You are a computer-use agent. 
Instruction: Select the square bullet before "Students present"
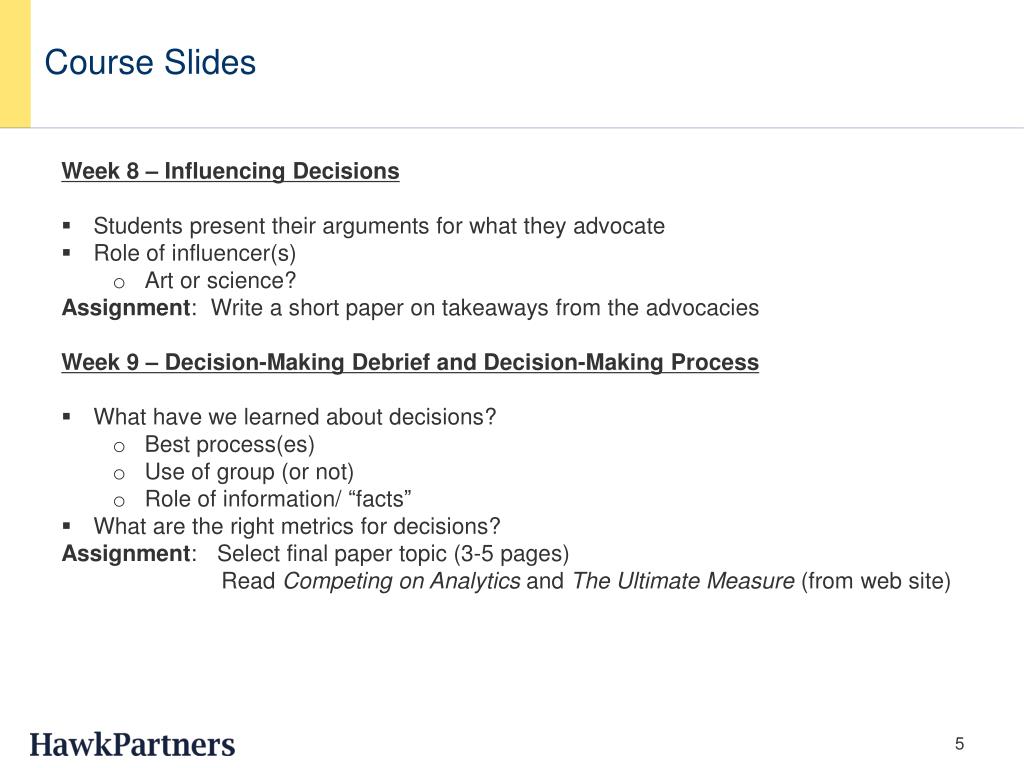(x=67, y=226)
